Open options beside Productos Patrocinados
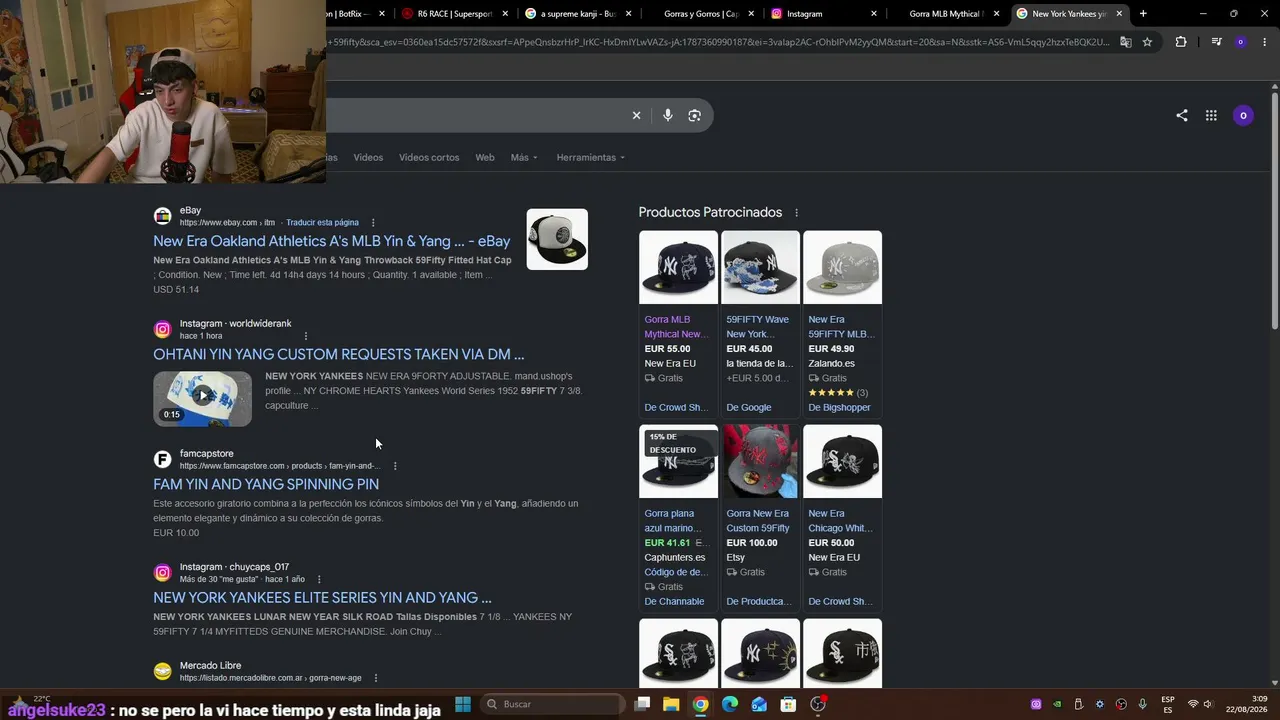Image resolution: width=1280 pixels, height=720 pixels. [x=796, y=213]
